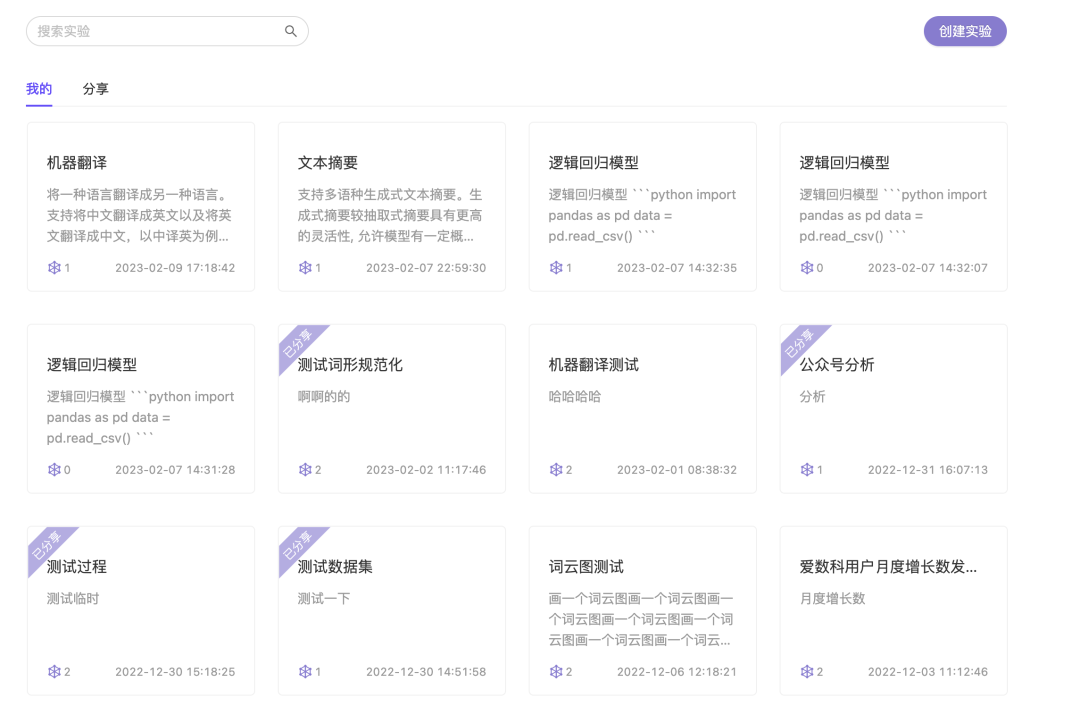
Task: Click the model icon dated 2023-02-07 22:59:30
Action: tap(305, 267)
